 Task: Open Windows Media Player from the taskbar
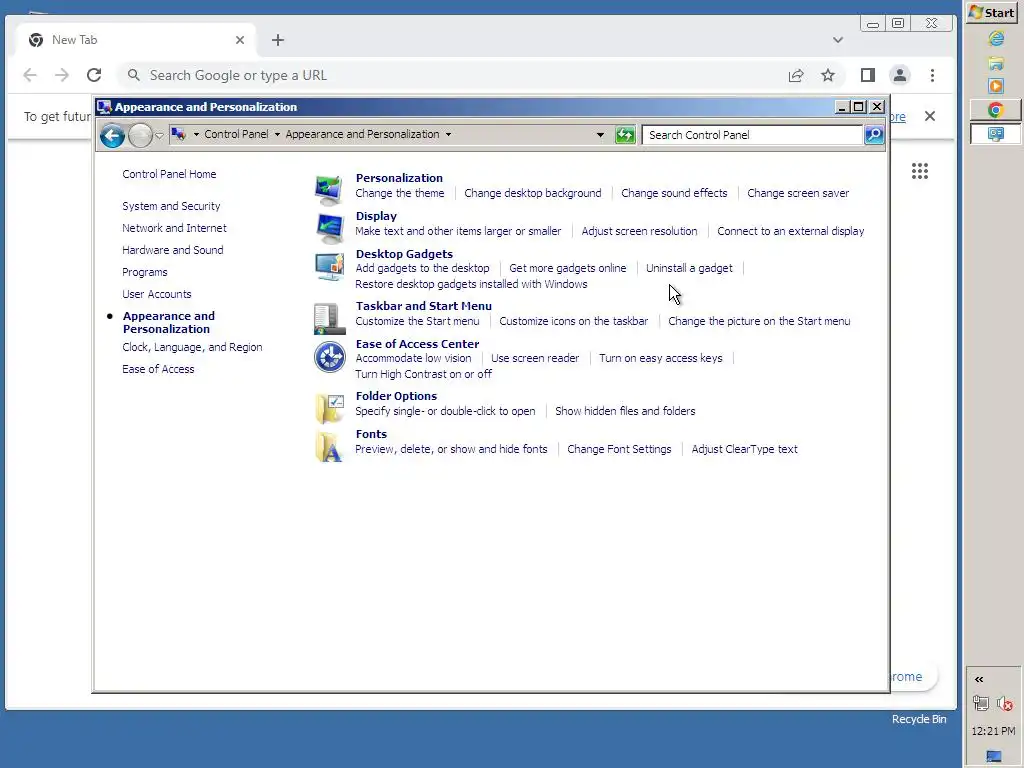[995, 86]
